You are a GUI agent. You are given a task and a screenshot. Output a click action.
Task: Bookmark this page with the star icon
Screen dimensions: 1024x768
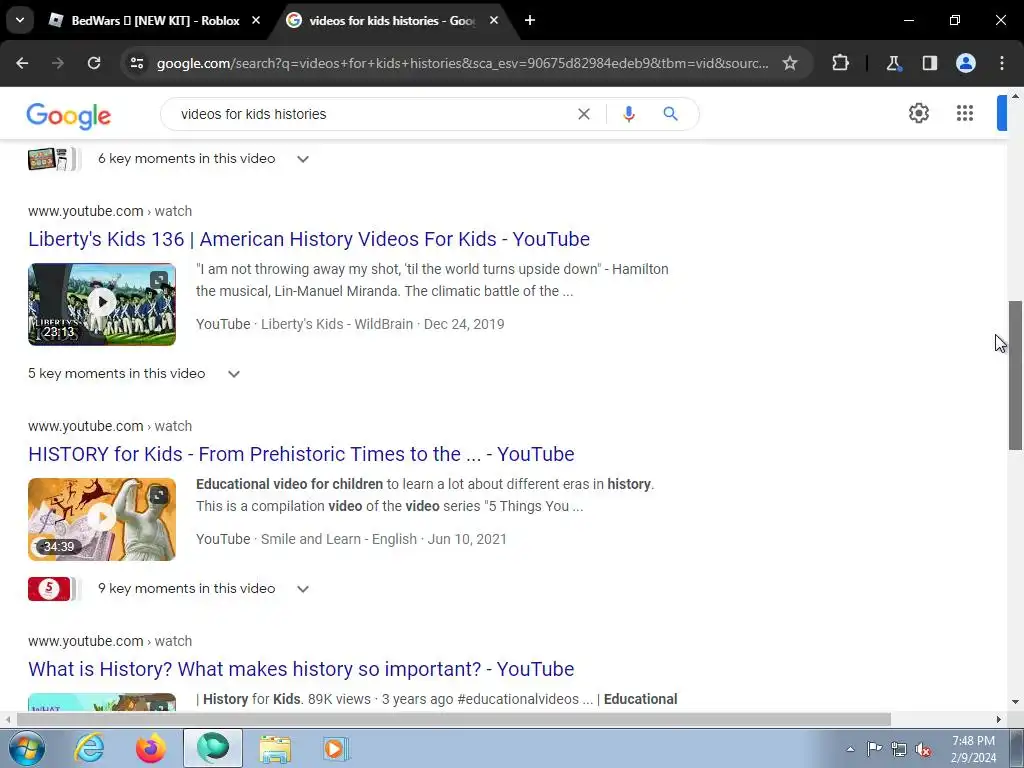tap(790, 63)
